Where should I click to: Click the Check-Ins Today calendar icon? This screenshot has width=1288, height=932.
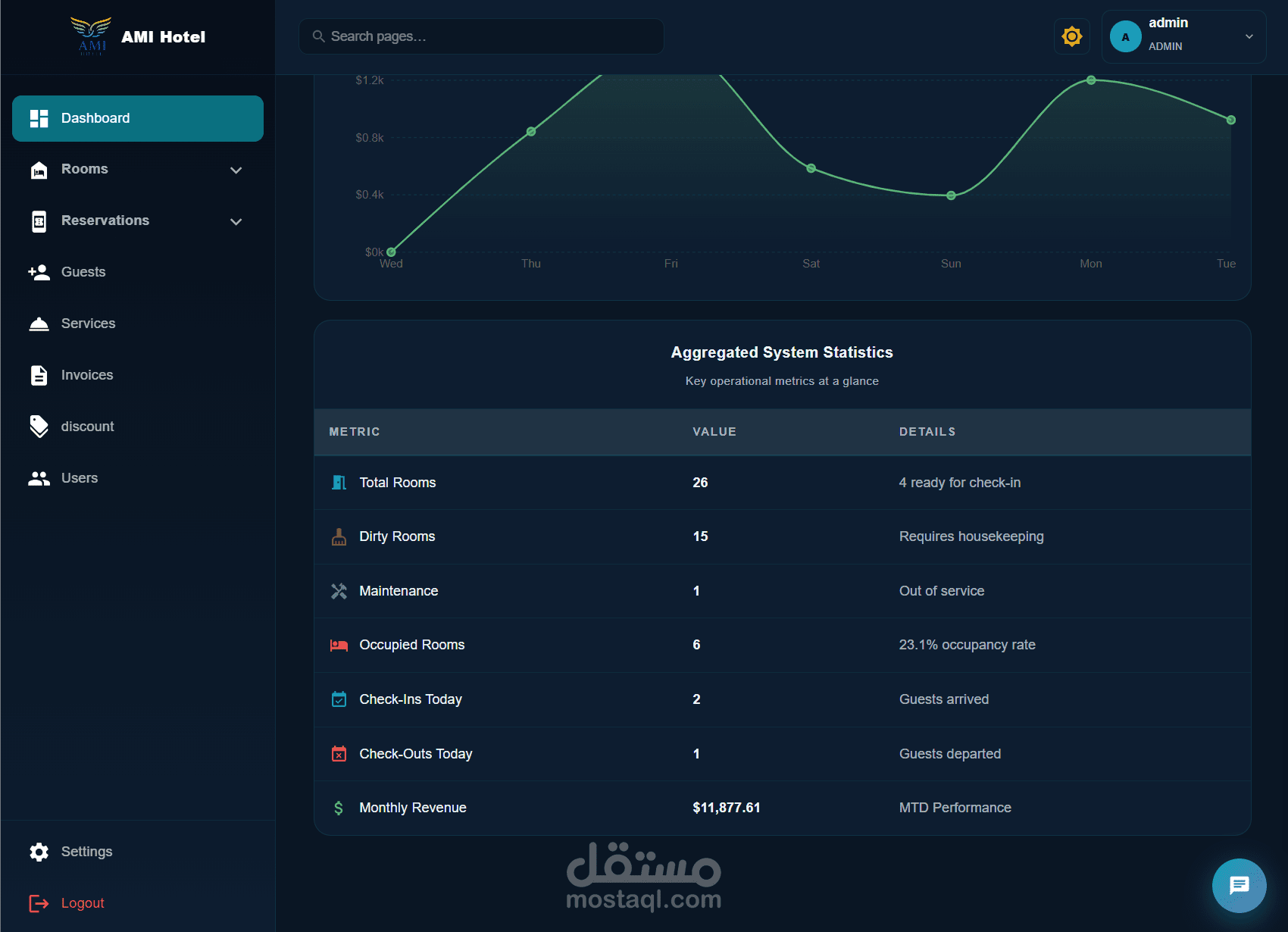[x=339, y=699]
